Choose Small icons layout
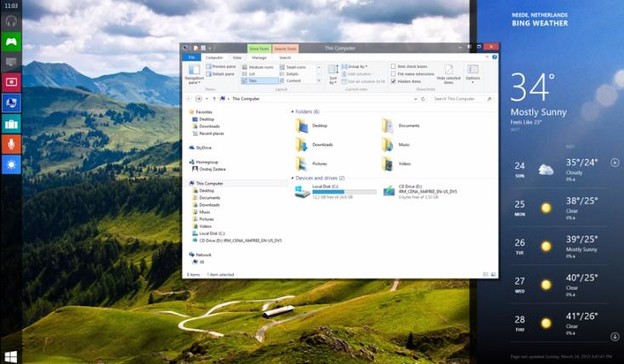The image size is (624, 364). tap(293, 67)
